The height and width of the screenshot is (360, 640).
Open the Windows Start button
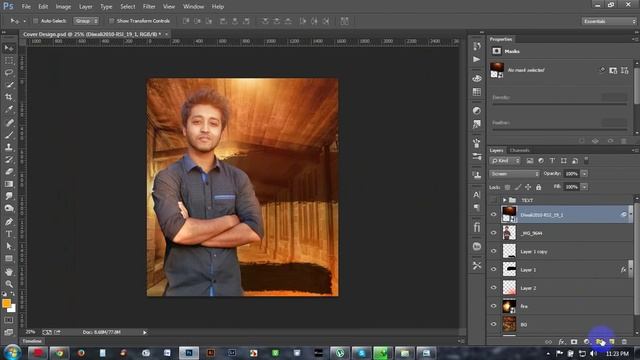pos(12,353)
